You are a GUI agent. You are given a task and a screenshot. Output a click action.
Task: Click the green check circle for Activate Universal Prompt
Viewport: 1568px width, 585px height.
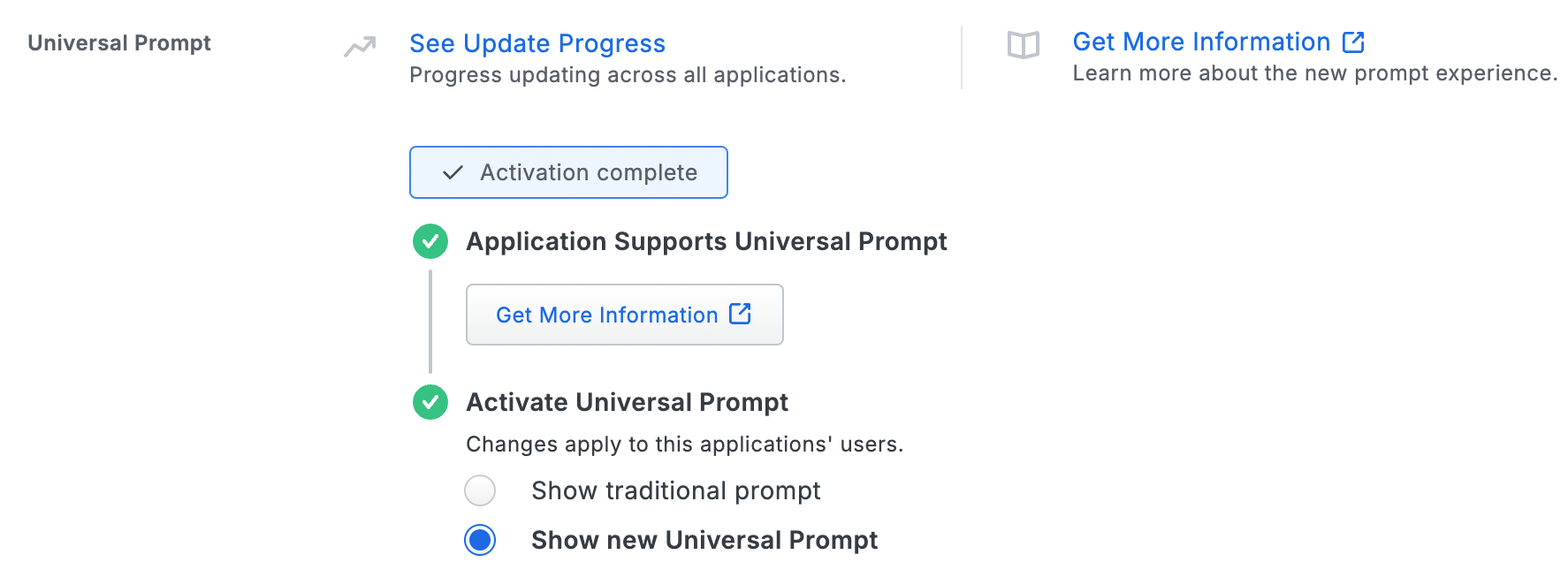430,403
